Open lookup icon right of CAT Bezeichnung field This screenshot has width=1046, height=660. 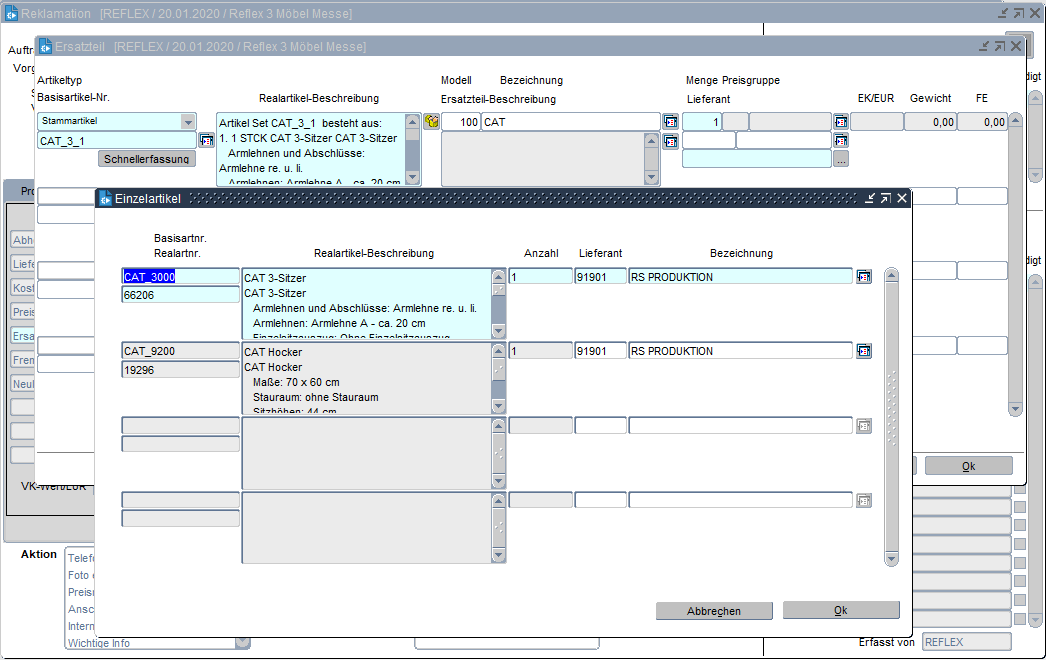(x=670, y=122)
